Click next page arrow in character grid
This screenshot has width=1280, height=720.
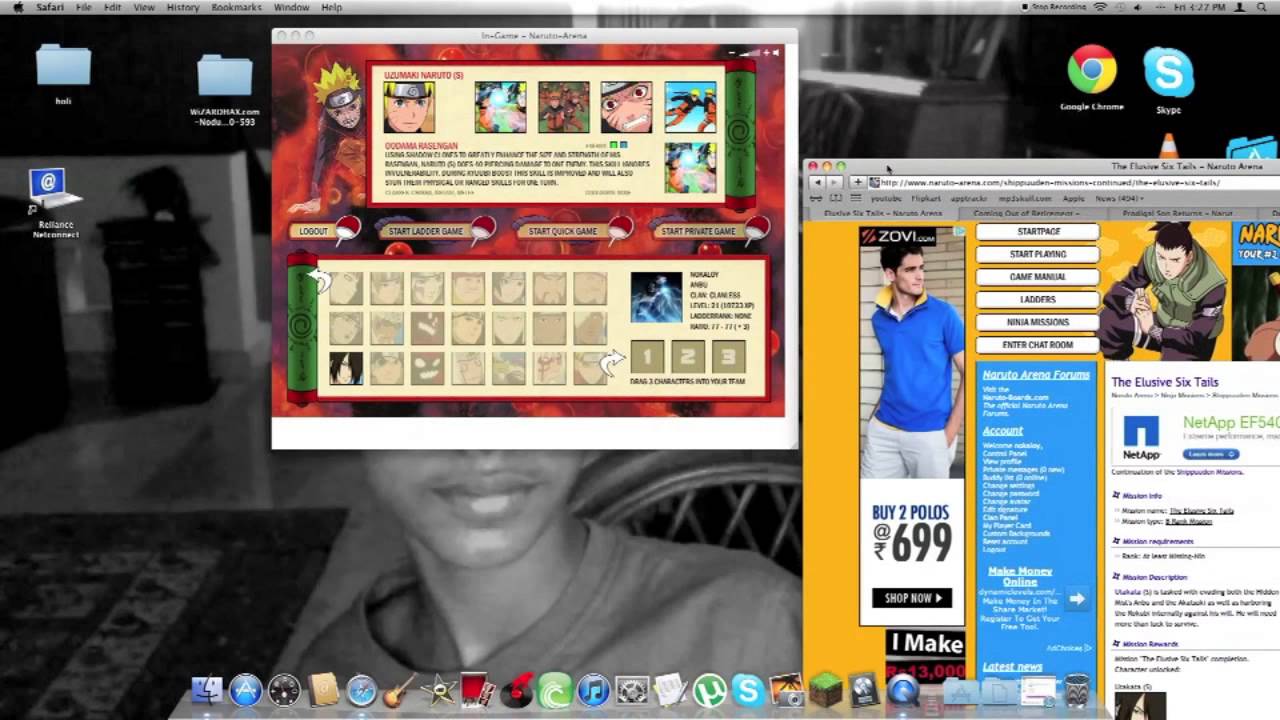click(612, 363)
